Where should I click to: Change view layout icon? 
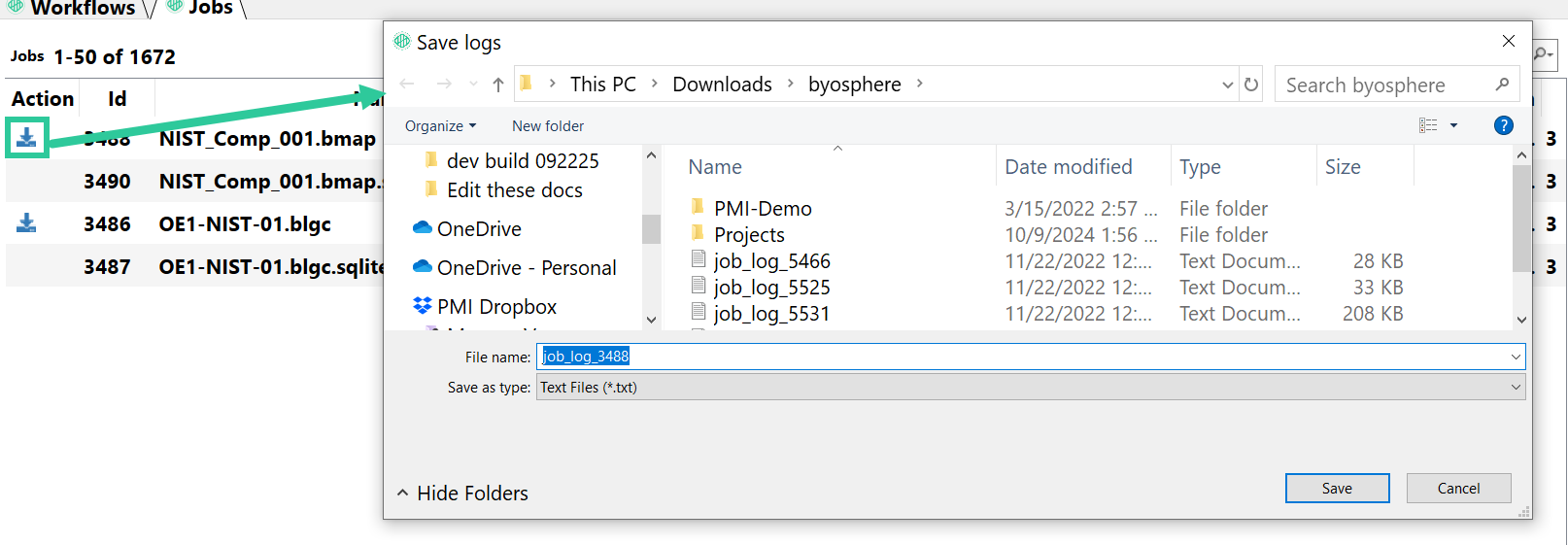(1428, 125)
